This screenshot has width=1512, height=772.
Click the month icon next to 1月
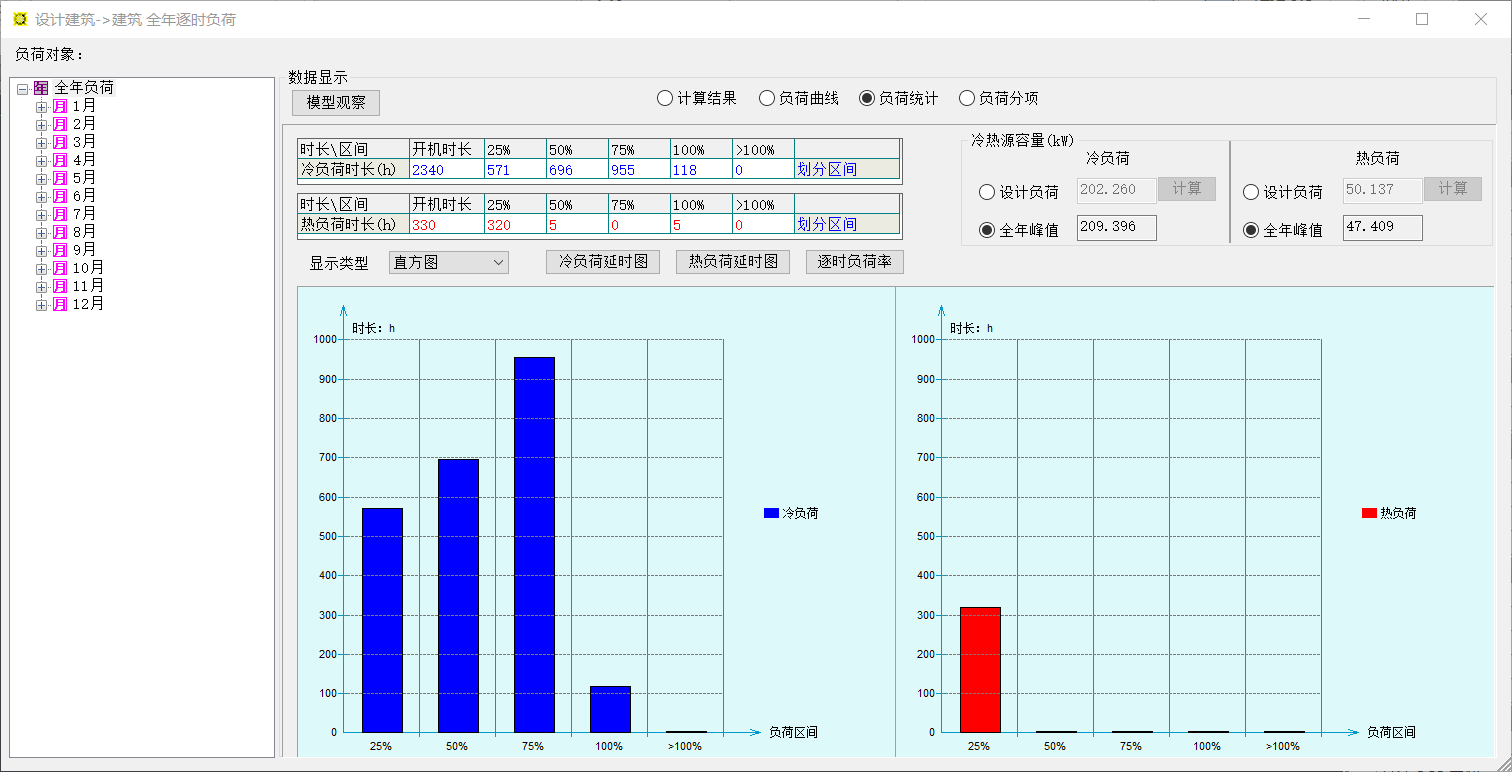point(60,106)
